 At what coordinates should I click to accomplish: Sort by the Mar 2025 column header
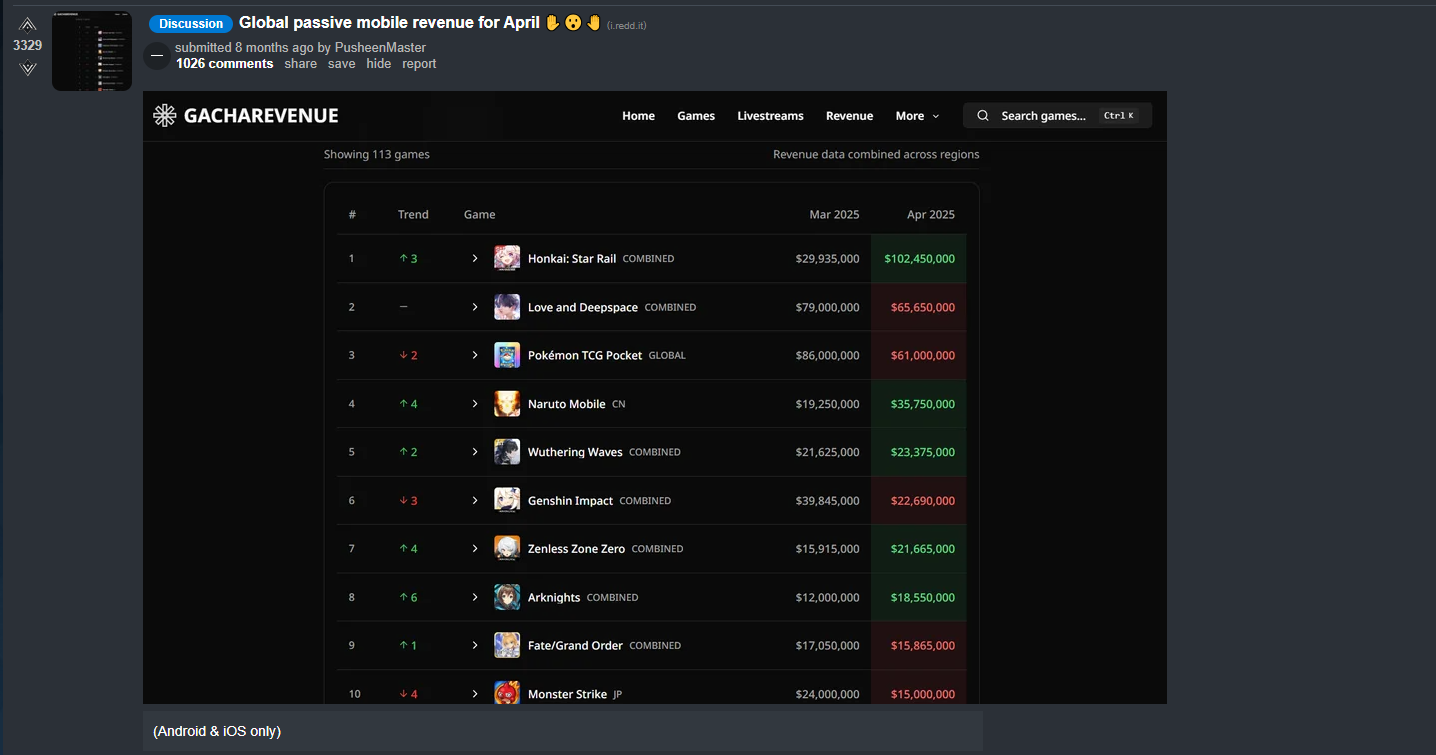tap(834, 214)
